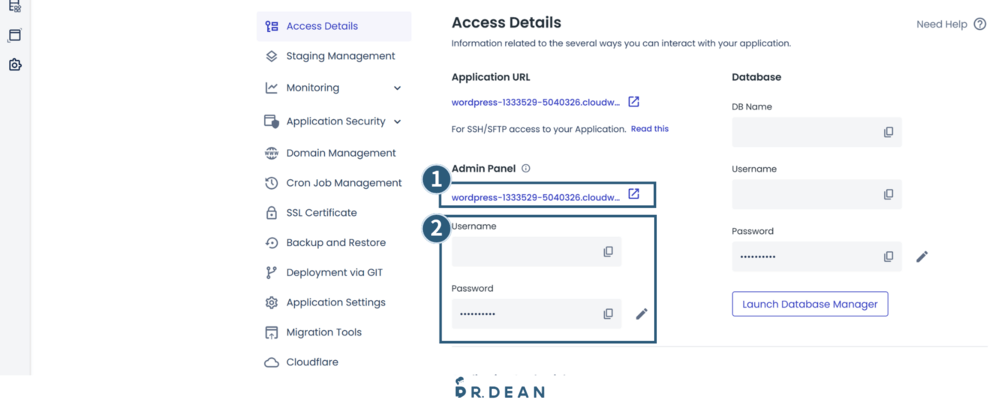The image size is (1000, 417).
Task: Go to Domain Management
Action: pos(340,153)
